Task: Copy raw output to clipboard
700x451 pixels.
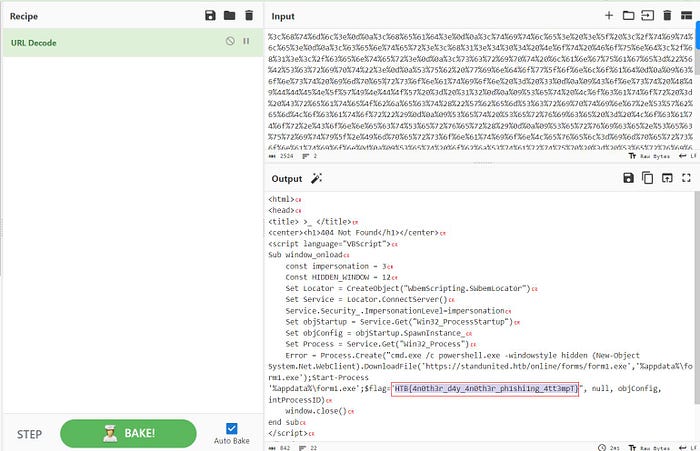Action: click(647, 178)
